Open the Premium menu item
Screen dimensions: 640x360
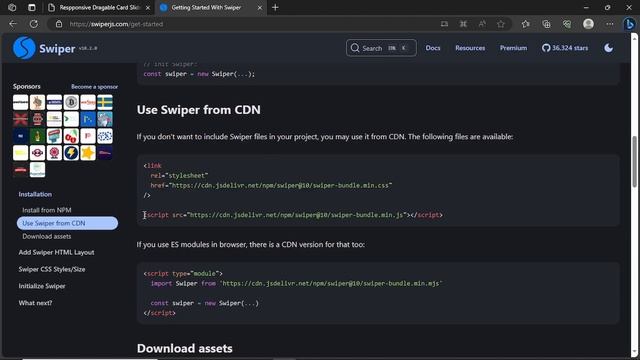coord(513,48)
